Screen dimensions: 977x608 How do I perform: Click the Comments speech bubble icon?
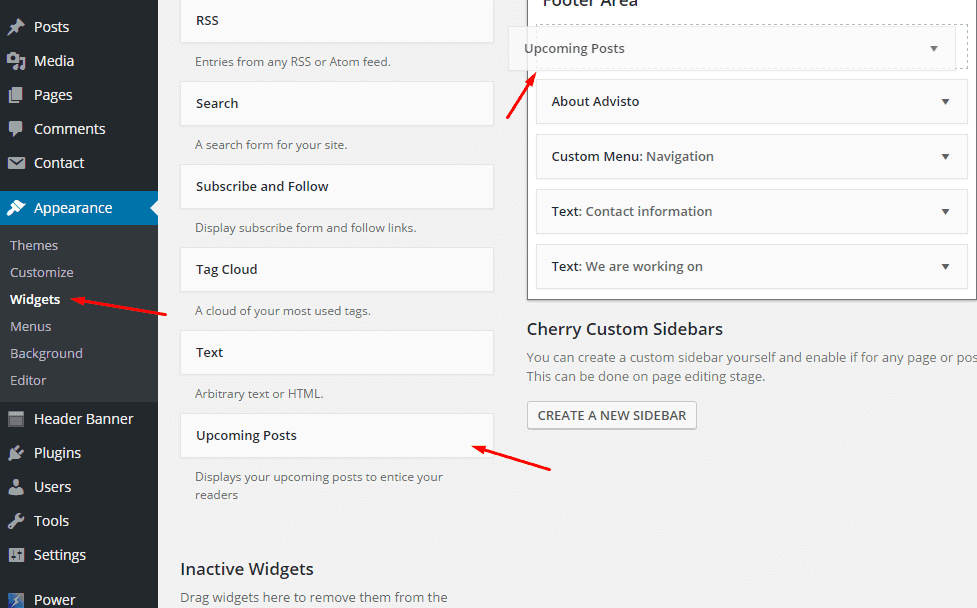pyautogui.click(x=16, y=129)
